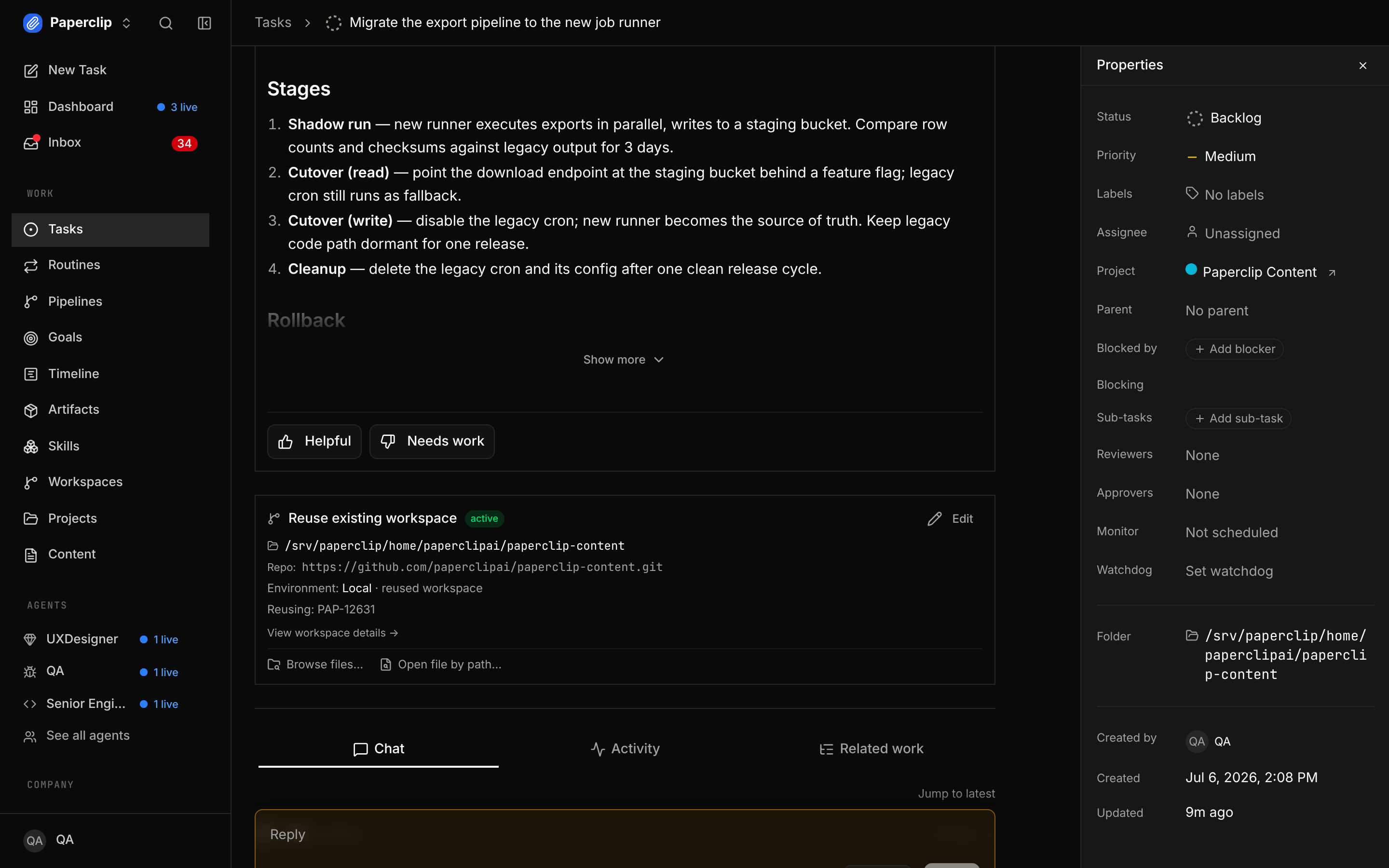Expand the description with Show more
Screen dimensions: 1389x868
pyautogui.click(x=623, y=359)
